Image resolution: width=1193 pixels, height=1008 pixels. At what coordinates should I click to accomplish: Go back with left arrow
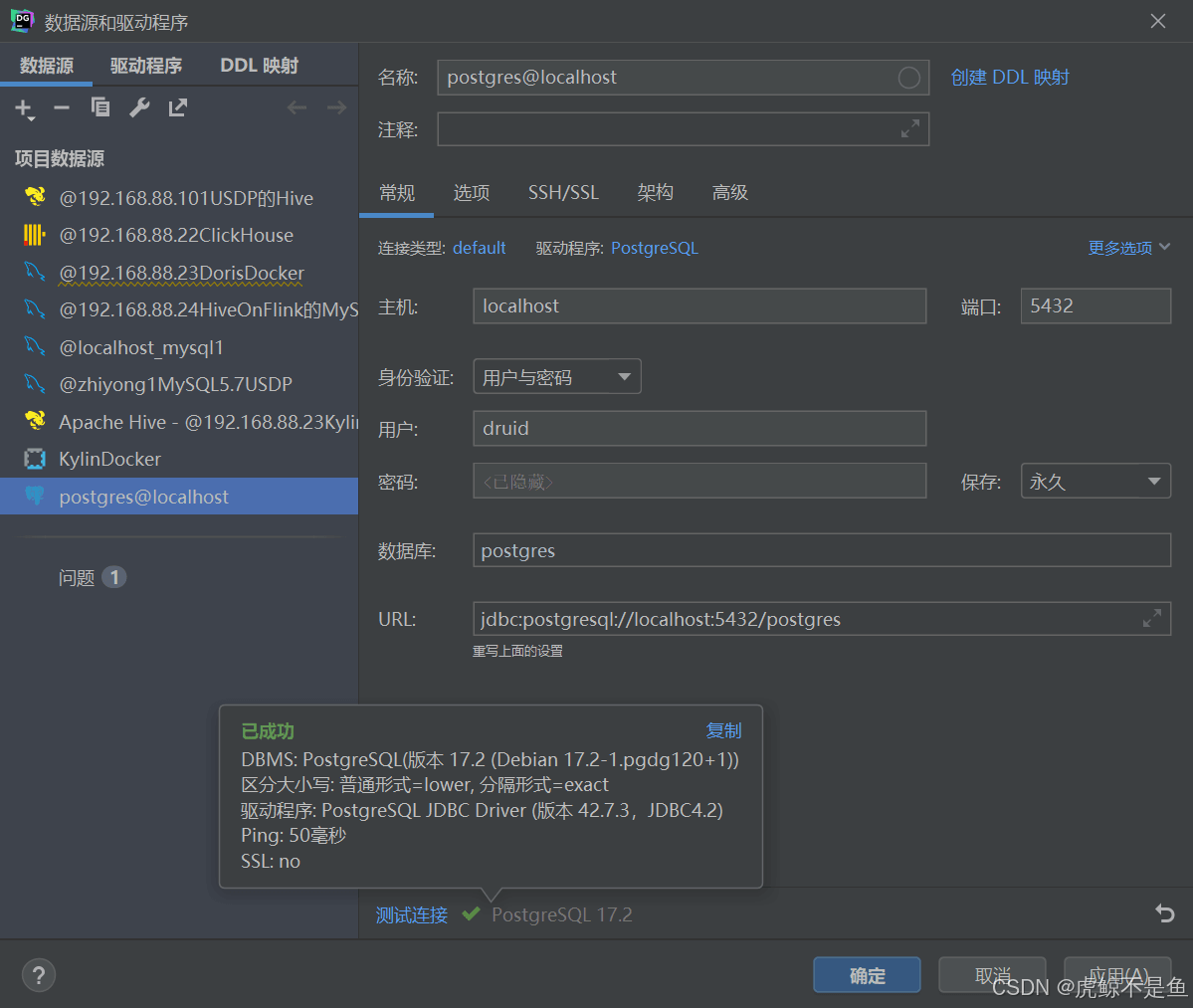coord(297,108)
